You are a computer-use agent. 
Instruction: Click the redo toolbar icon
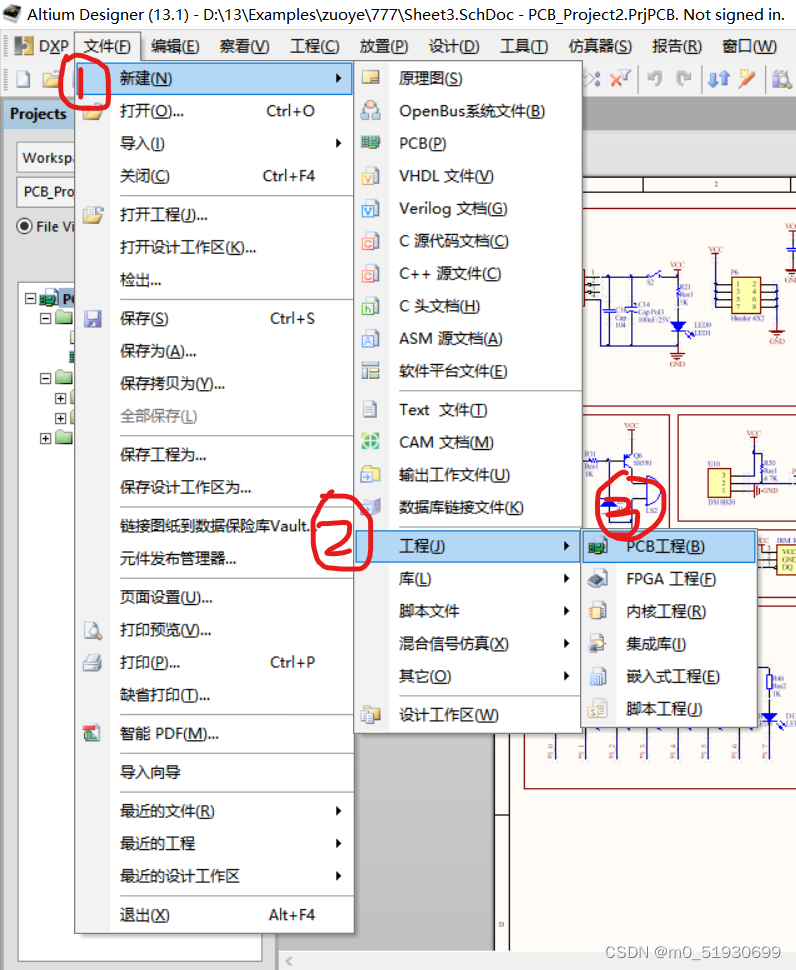point(683,79)
